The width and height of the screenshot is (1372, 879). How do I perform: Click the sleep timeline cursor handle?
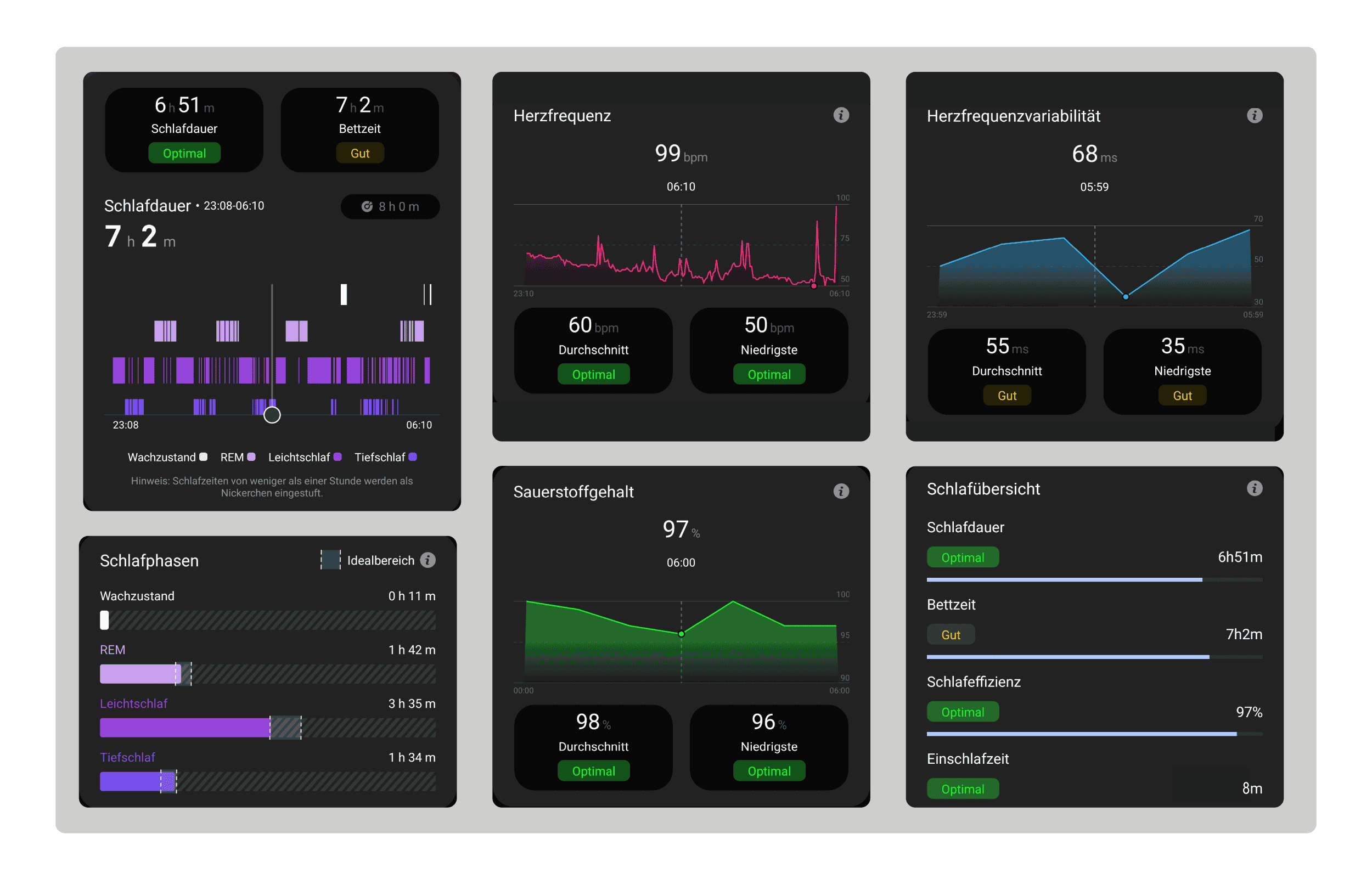(272, 415)
